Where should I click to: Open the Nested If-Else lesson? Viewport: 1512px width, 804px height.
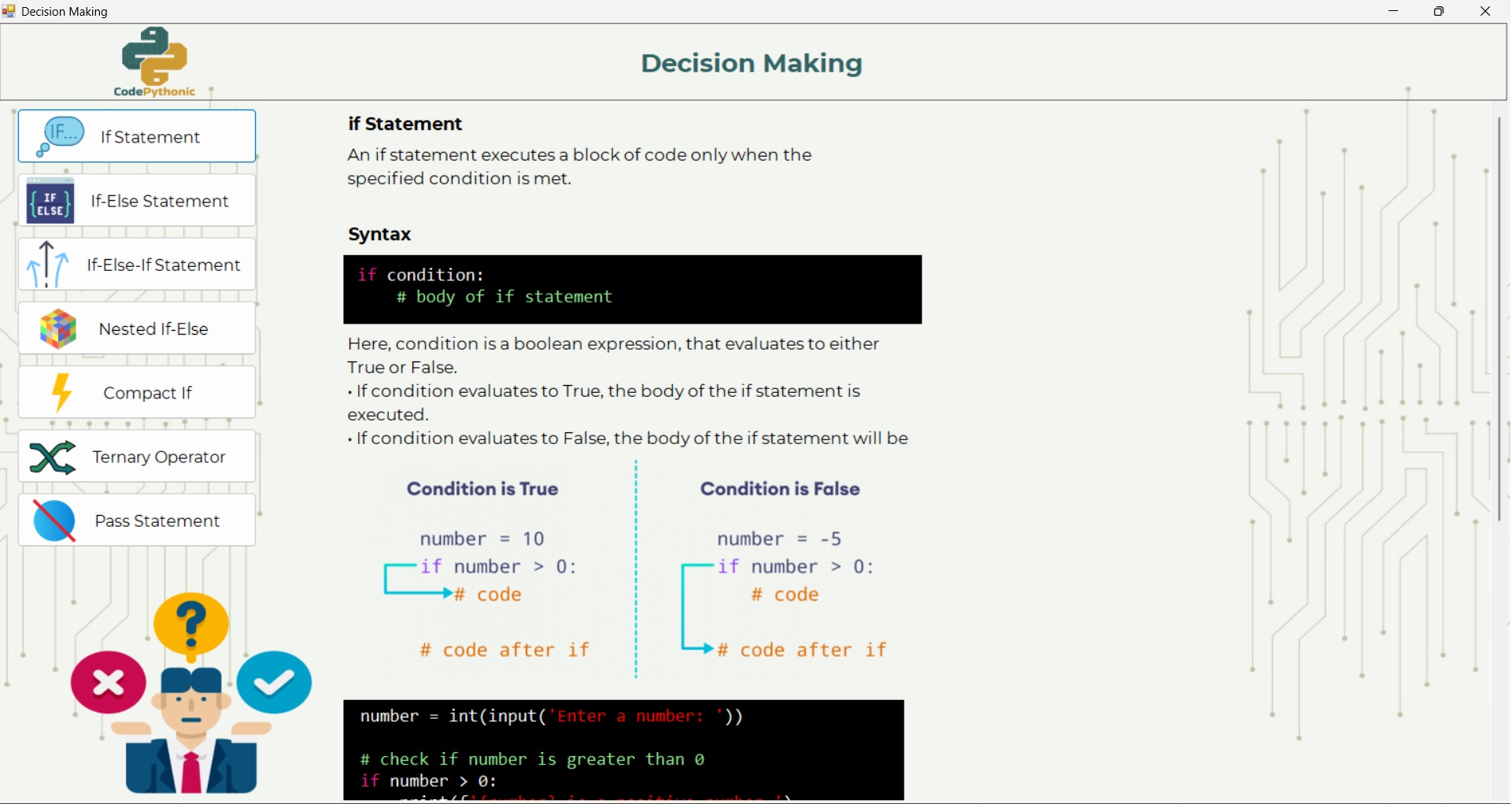153,329
